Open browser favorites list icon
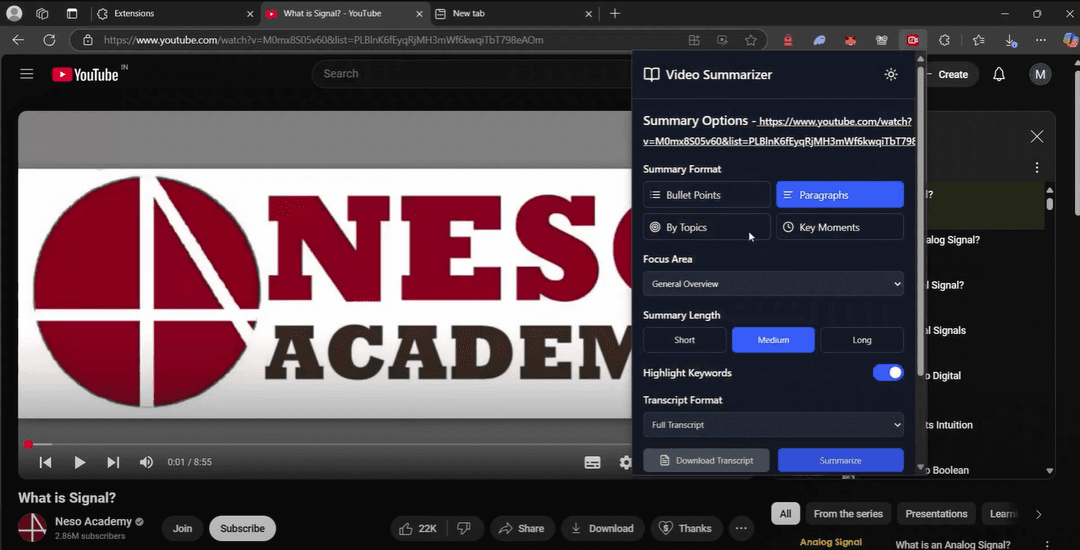 (978, 40)
